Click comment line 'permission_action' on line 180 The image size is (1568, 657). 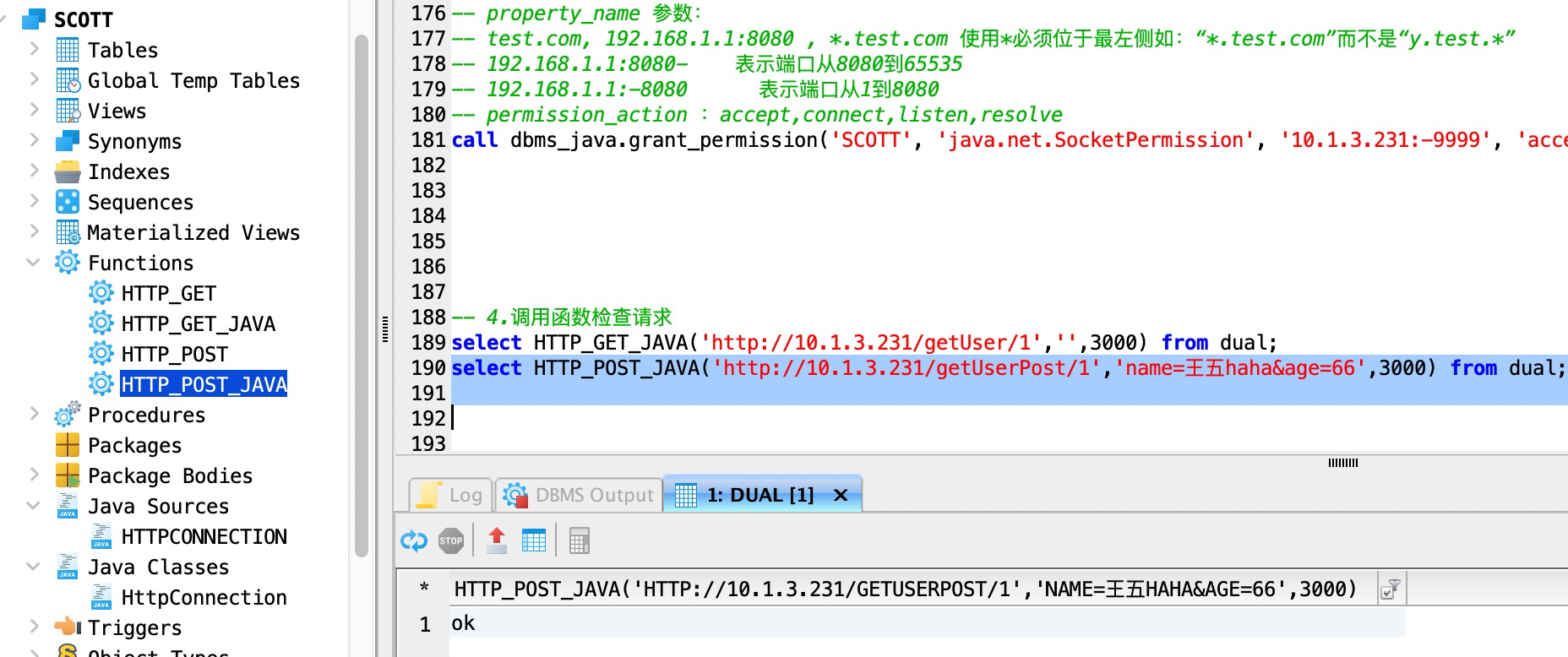point(757,114)
